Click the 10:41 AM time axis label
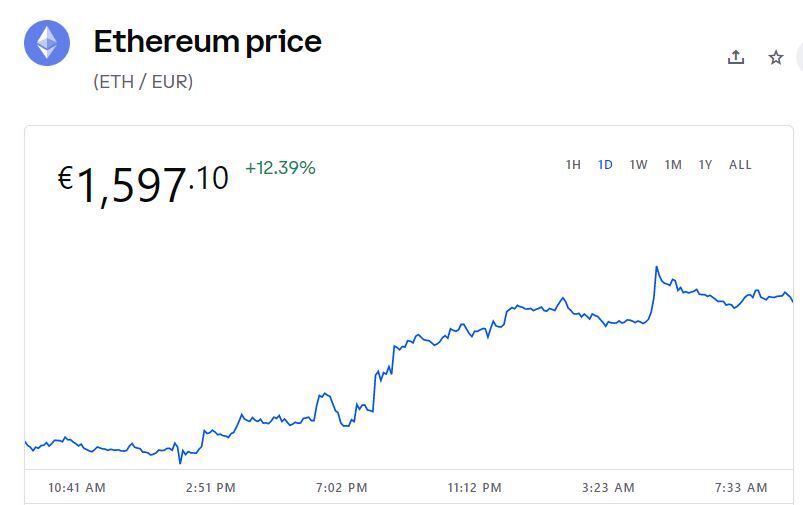Viewport: 803px width, 505px height. pos(77,488)
